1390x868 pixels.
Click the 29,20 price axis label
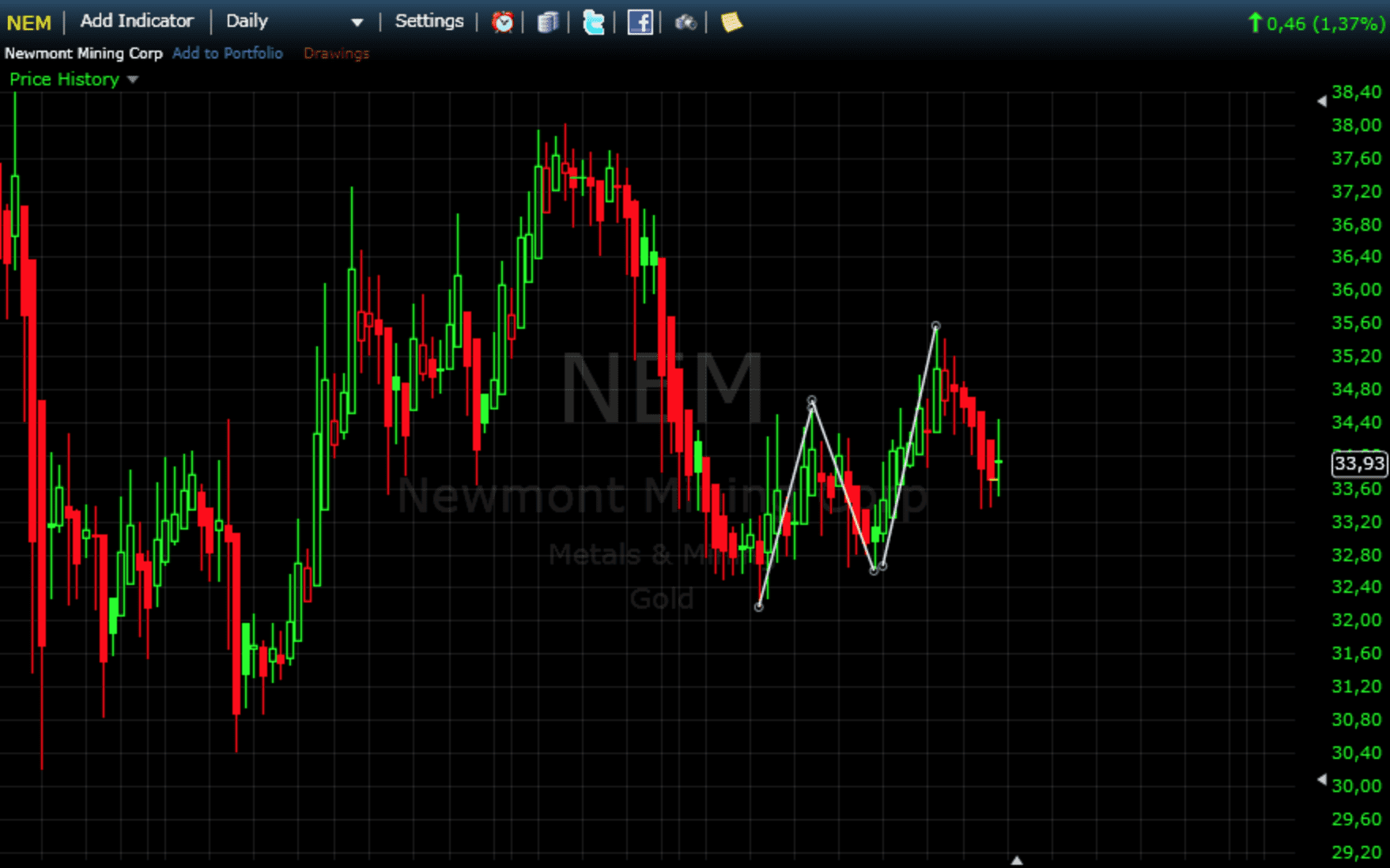pos(1357,852)
